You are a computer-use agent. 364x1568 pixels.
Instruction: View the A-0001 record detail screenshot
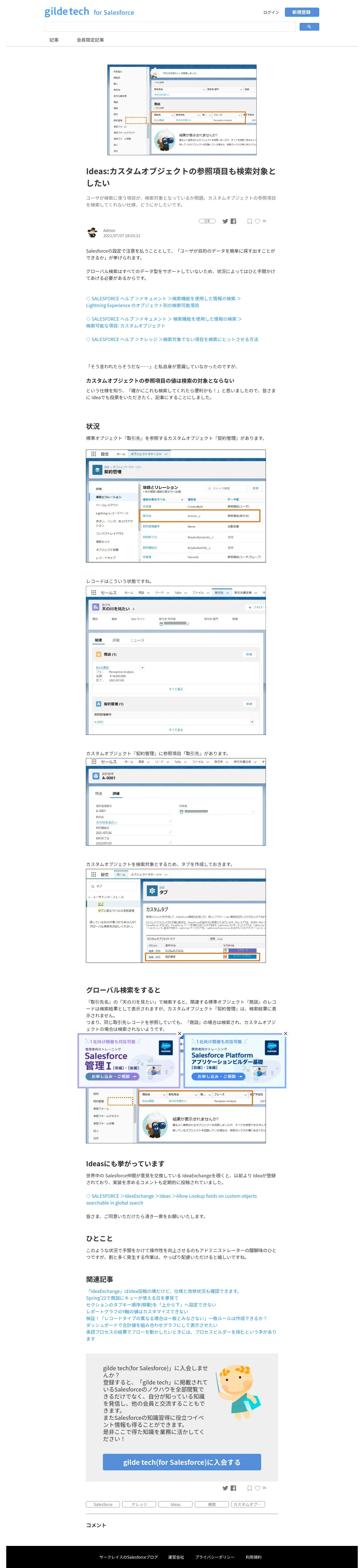(176, 802)
